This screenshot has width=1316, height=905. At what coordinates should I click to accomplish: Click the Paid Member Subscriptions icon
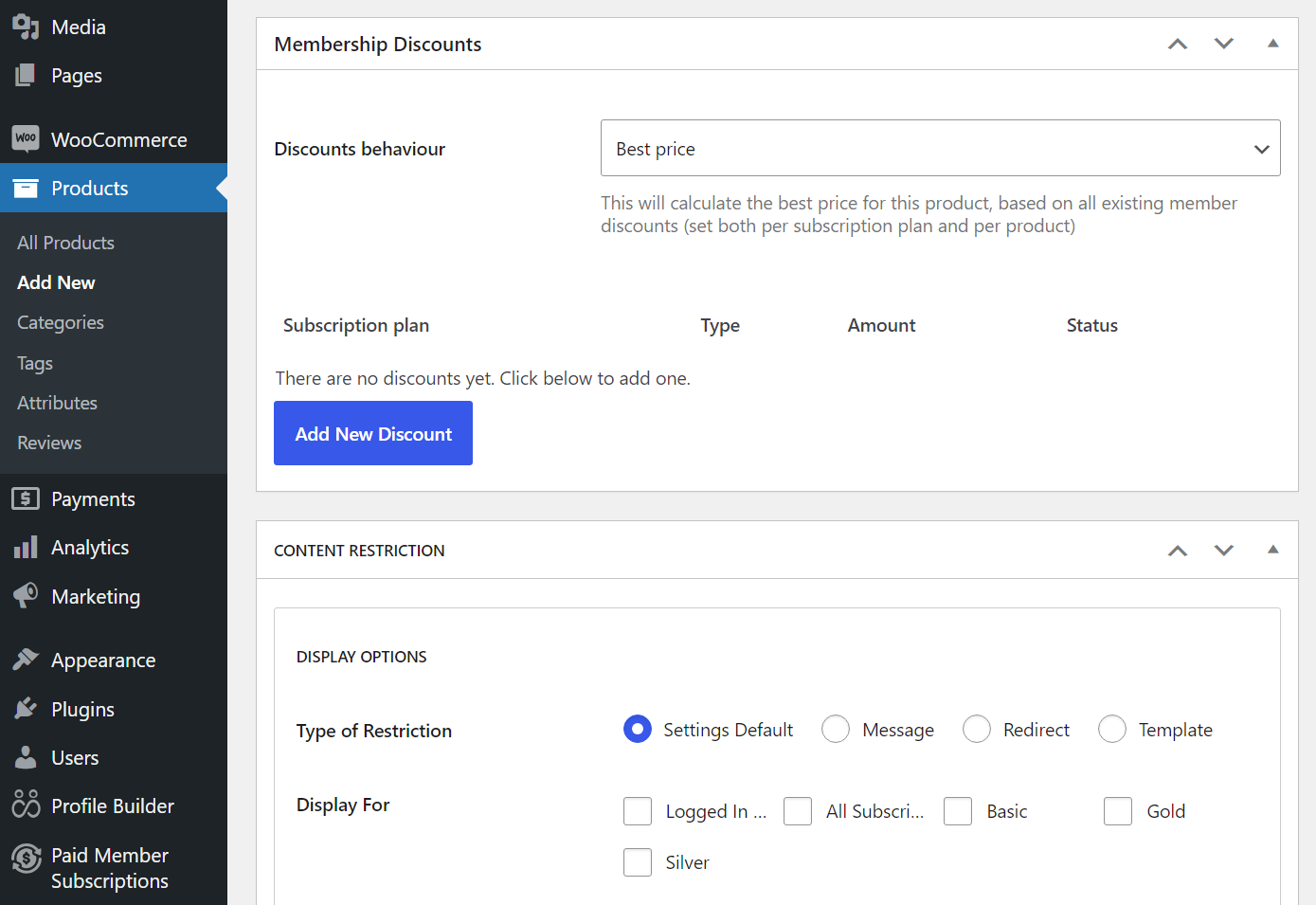coord(27,859)
